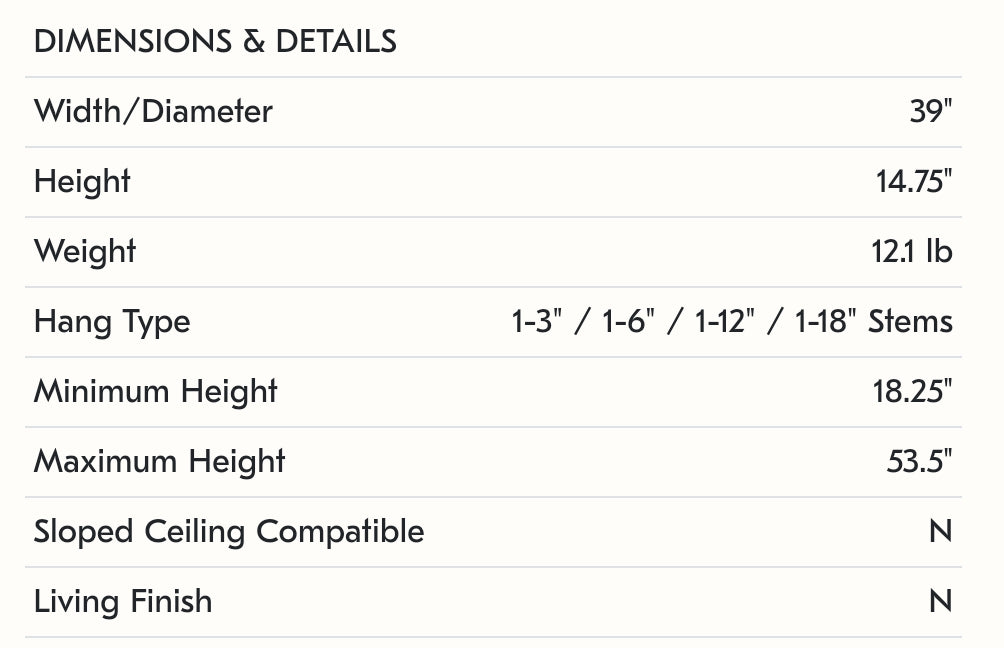The width and height of the screenshot is (1004, 648).
Task: Click the 53.5" maximum height value
Action: coord(919,461)
